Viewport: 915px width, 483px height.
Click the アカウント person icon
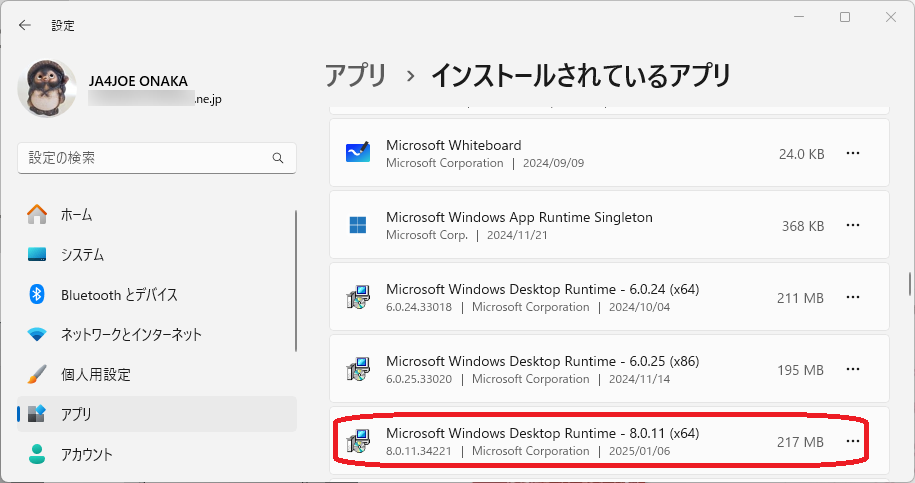pos(37,454)
